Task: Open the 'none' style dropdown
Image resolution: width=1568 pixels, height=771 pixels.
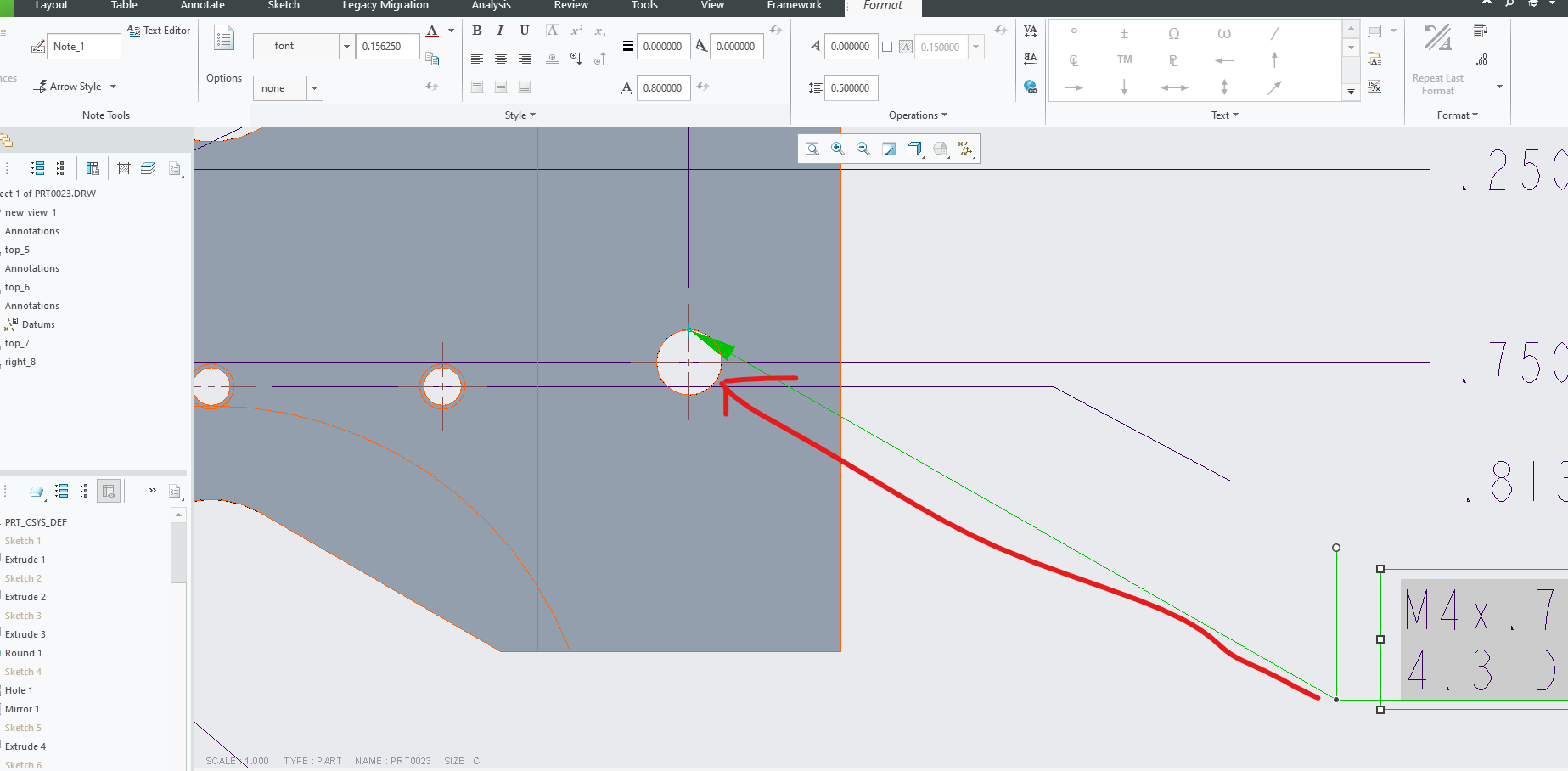Action: 314,88
